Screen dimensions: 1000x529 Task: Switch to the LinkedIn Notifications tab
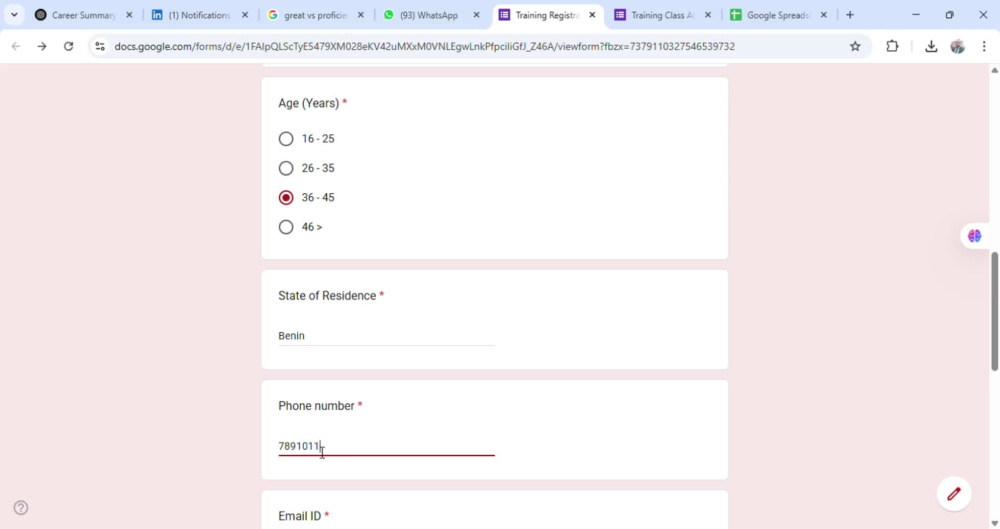[x=199, y=15]
